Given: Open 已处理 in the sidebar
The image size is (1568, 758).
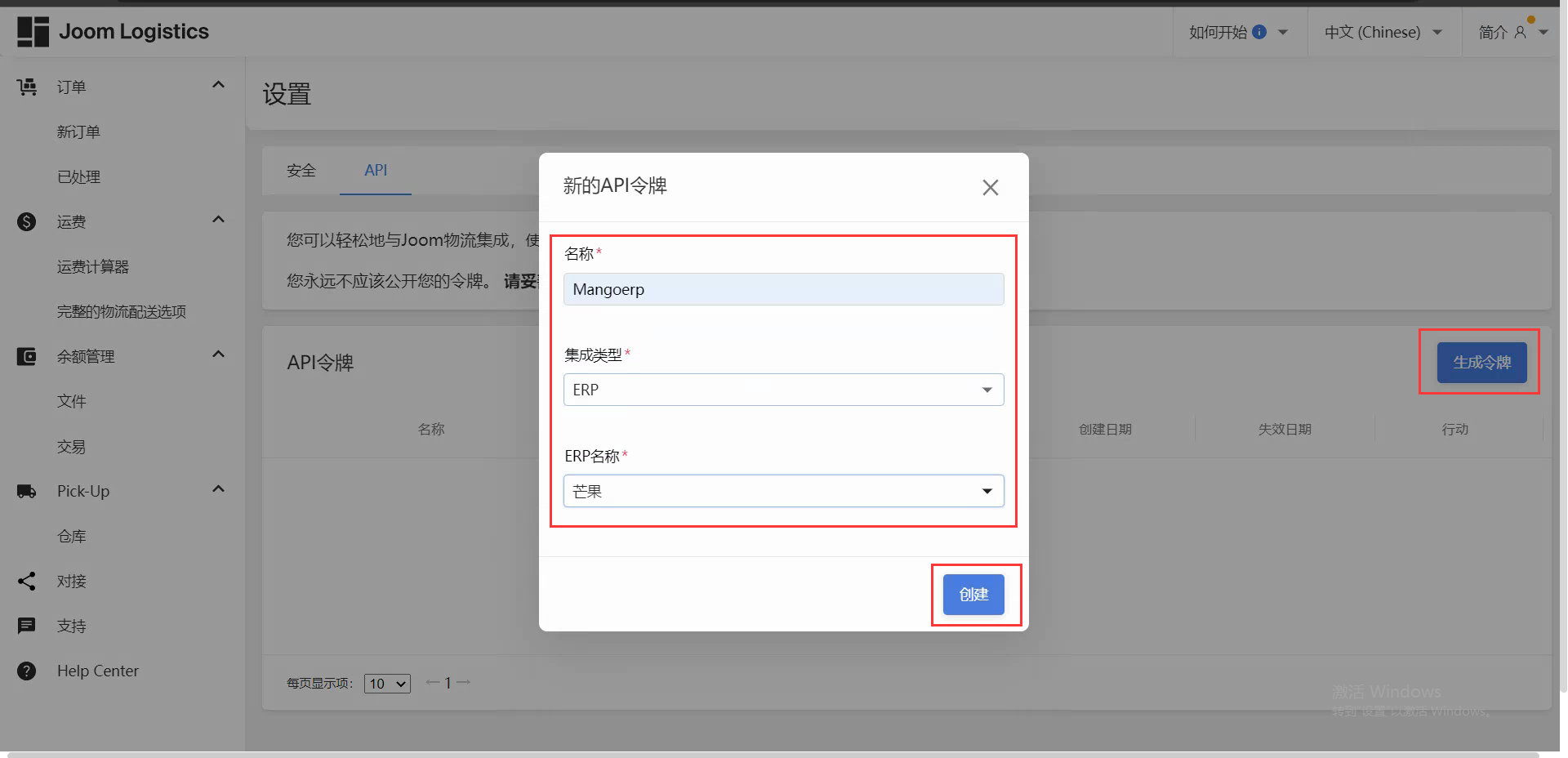Looking at the screenshot, I should [x=78, y=176].
